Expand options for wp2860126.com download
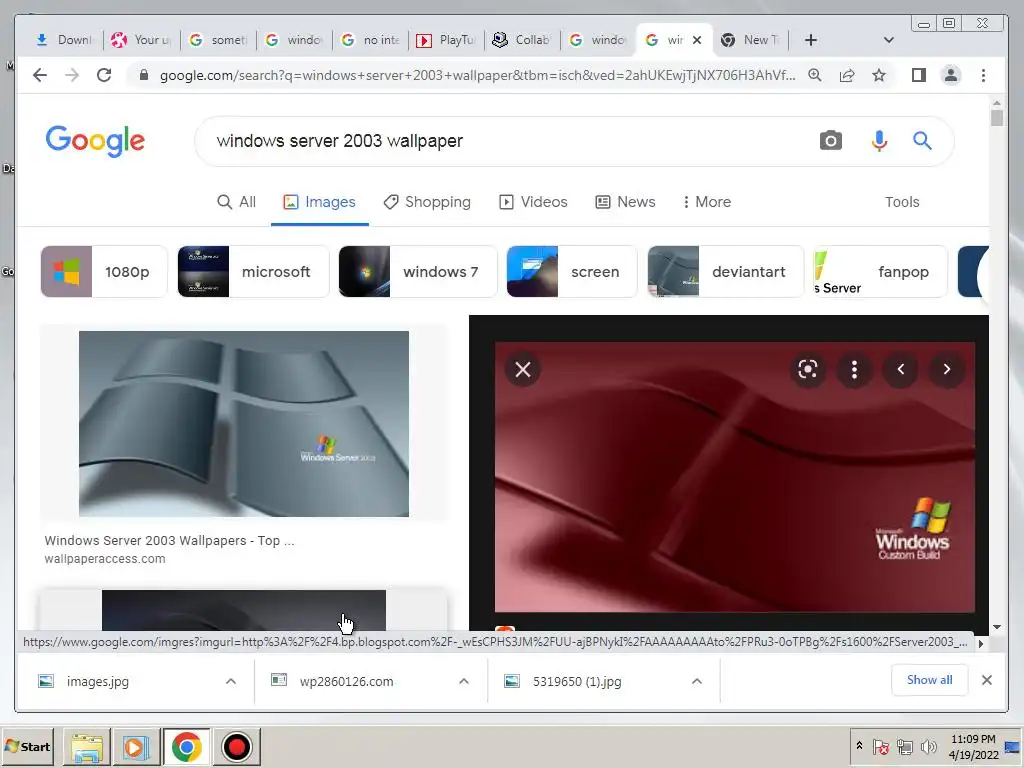The image size is (1024, 768). tap(464, 681)
